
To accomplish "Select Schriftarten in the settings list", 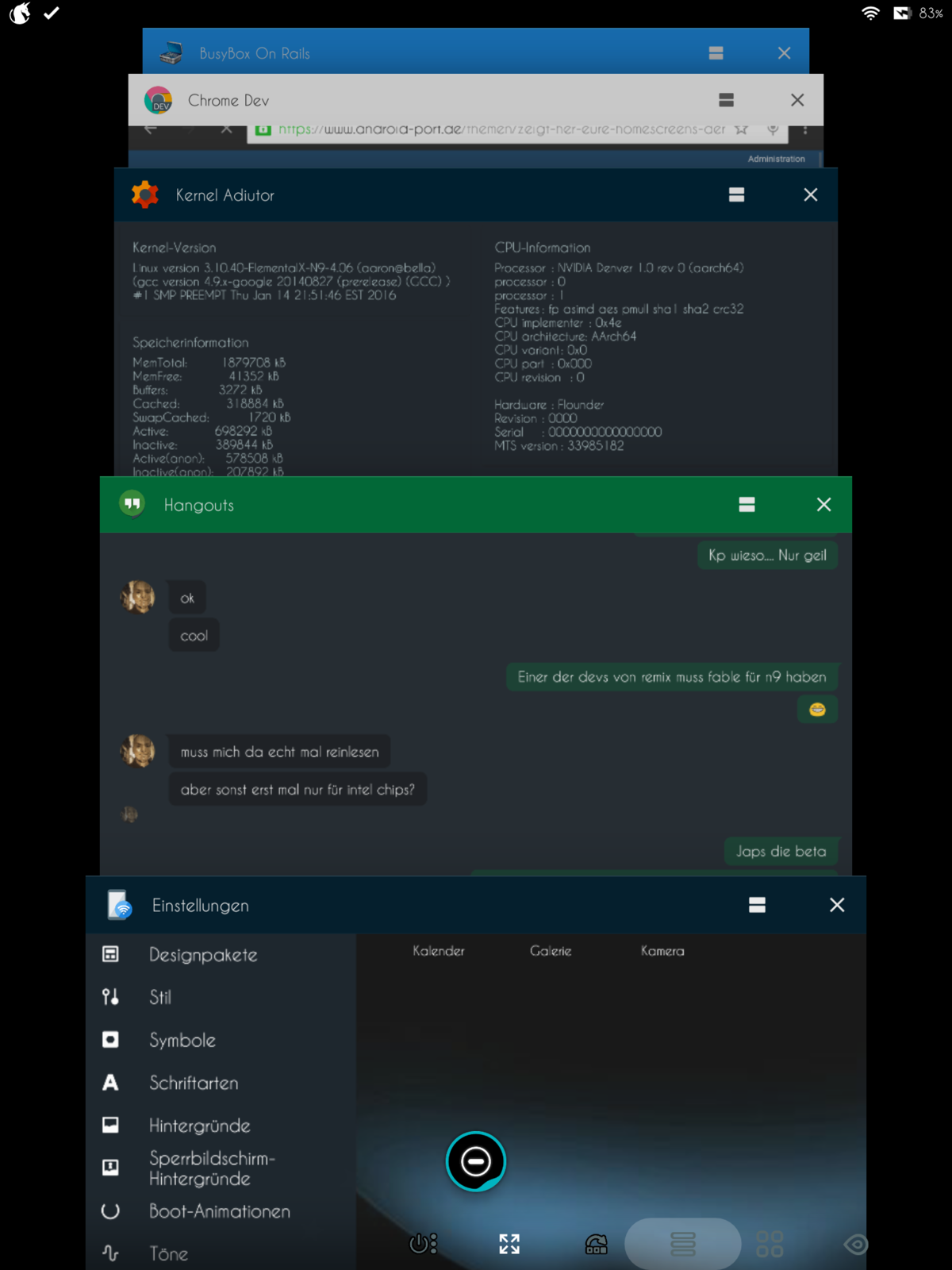I will coord(194,1083).
